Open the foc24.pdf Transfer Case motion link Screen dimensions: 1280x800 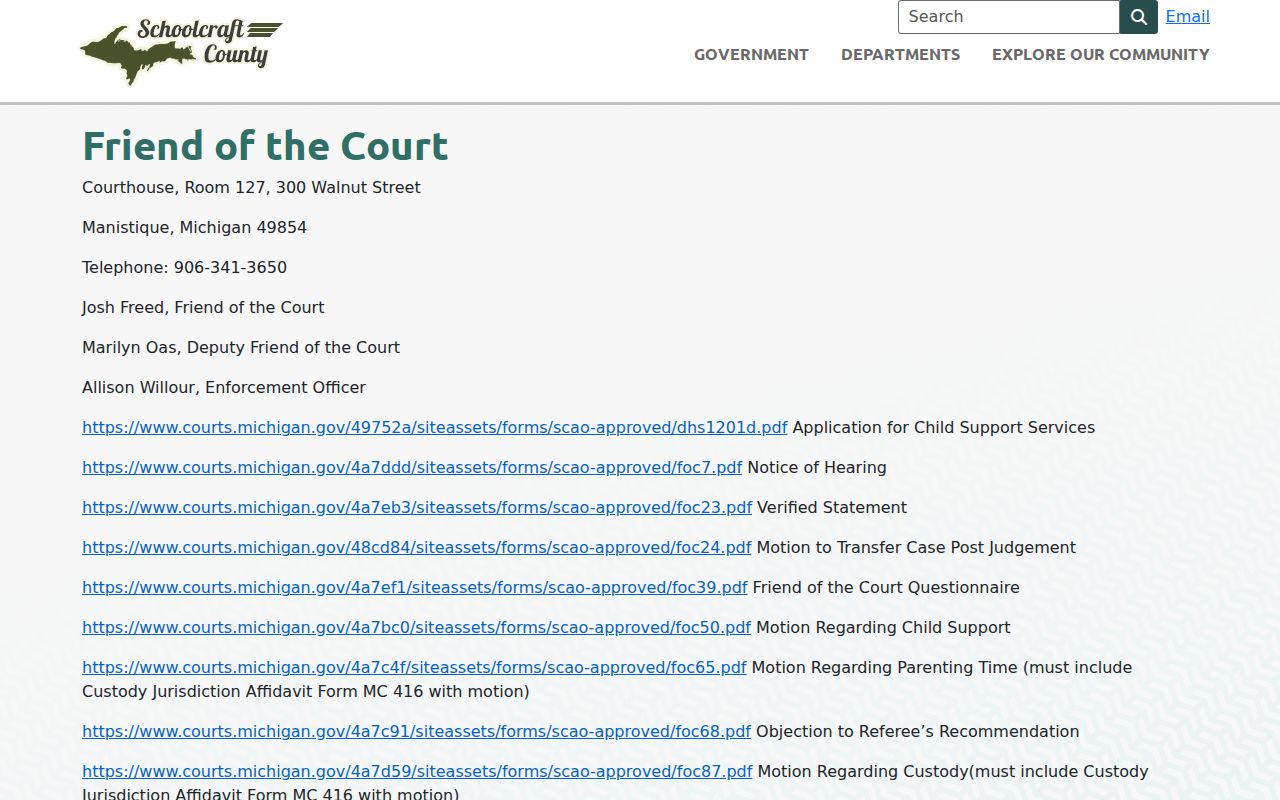[417, 547]
